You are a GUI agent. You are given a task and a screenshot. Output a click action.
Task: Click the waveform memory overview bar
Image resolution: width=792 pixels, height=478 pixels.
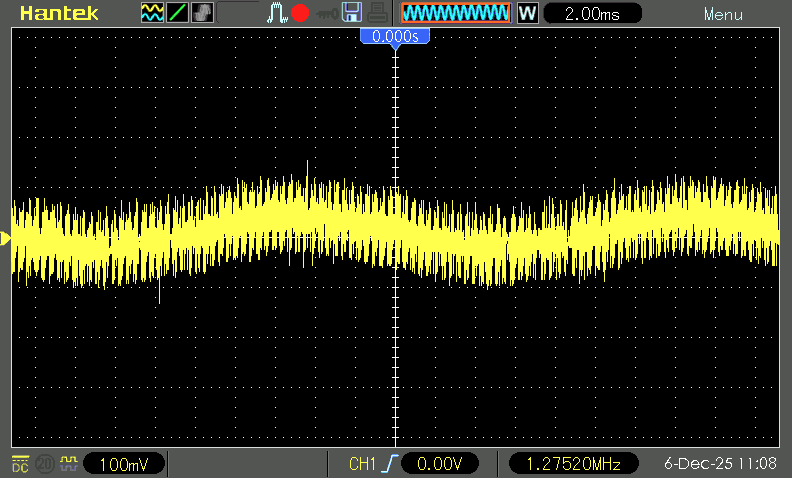coord(455,13)
